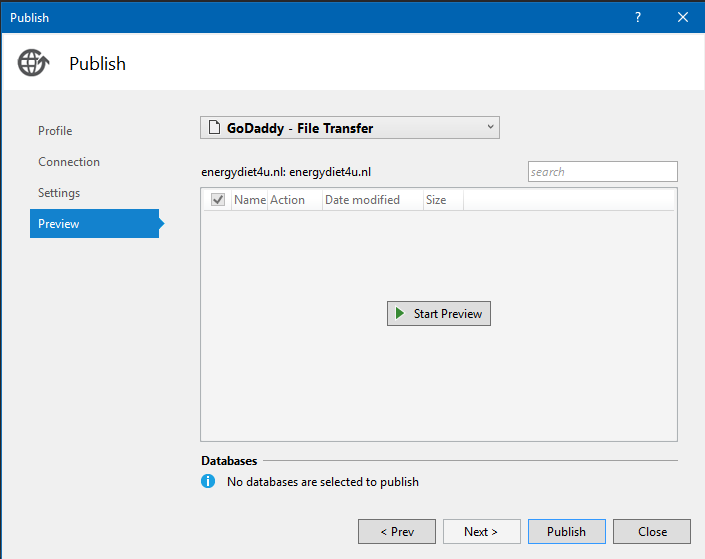Select the Preview step
This screenshot has width=705, height=559.
click(94, 224)
